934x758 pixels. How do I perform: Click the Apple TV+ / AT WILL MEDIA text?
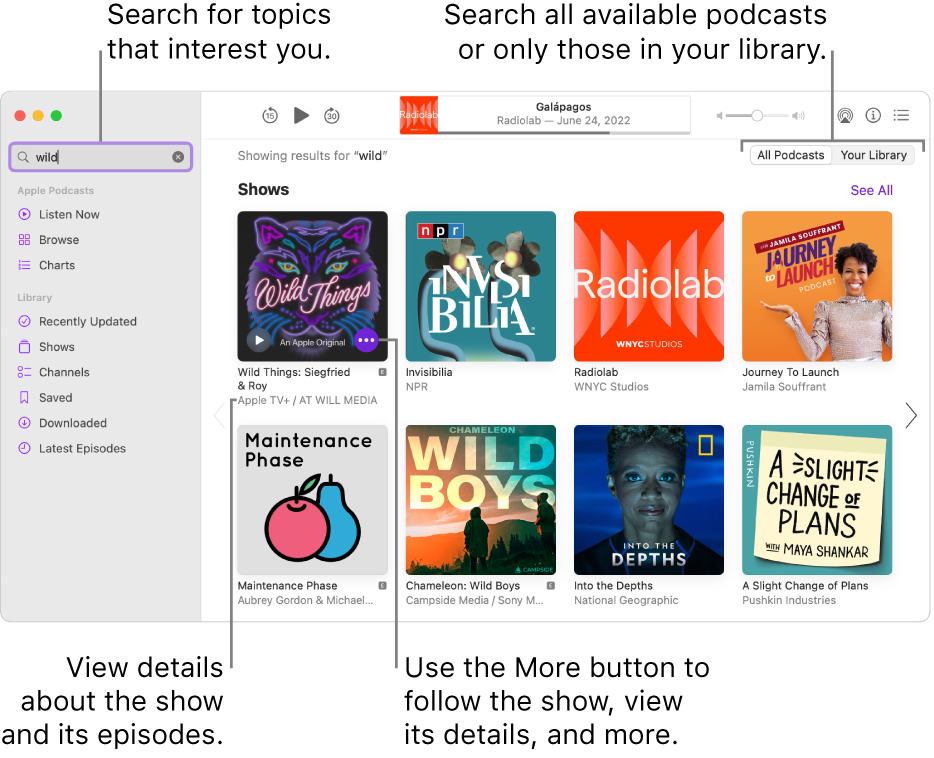point(307,401)
